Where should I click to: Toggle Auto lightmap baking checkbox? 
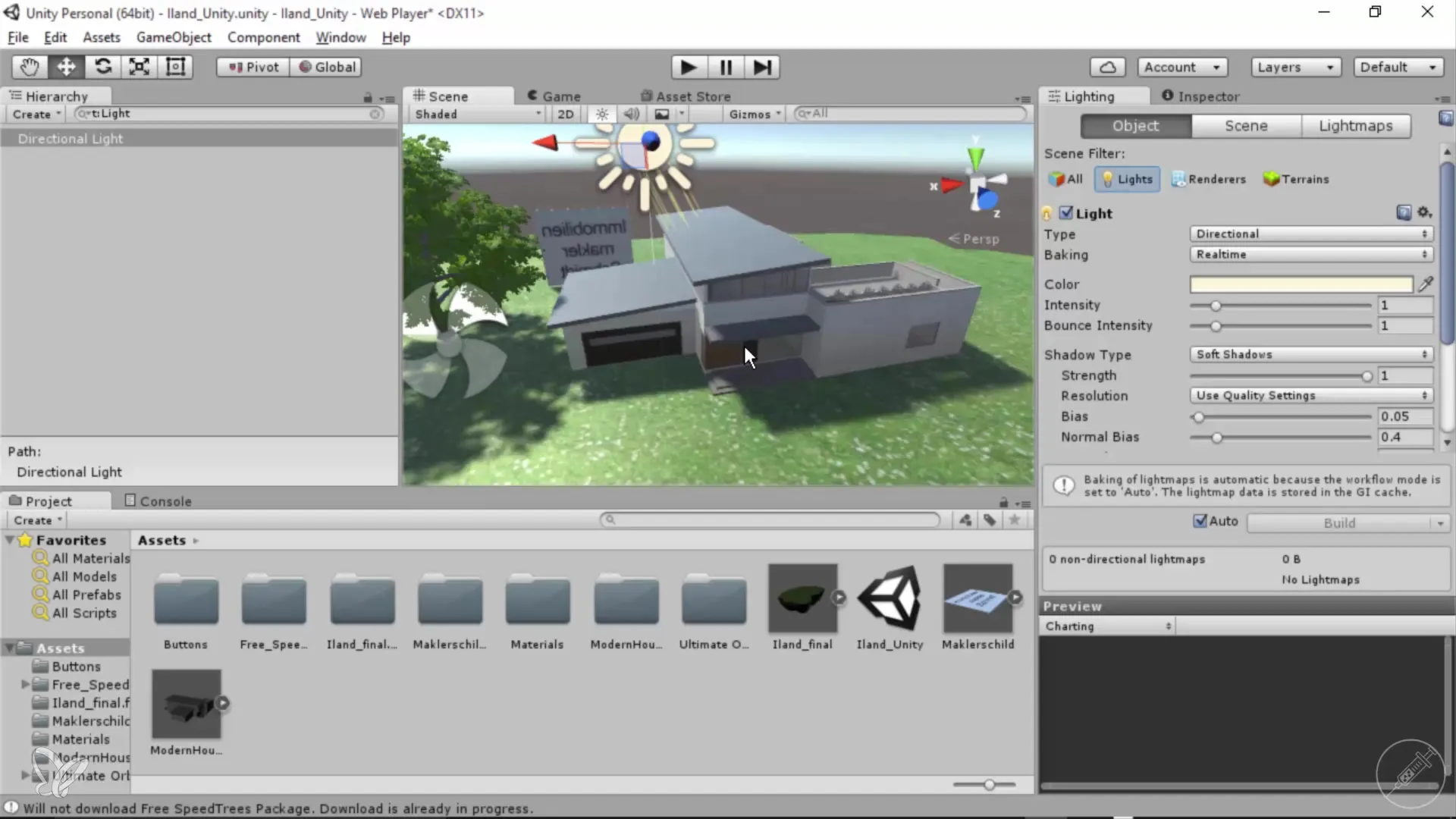pos(1200,521)
